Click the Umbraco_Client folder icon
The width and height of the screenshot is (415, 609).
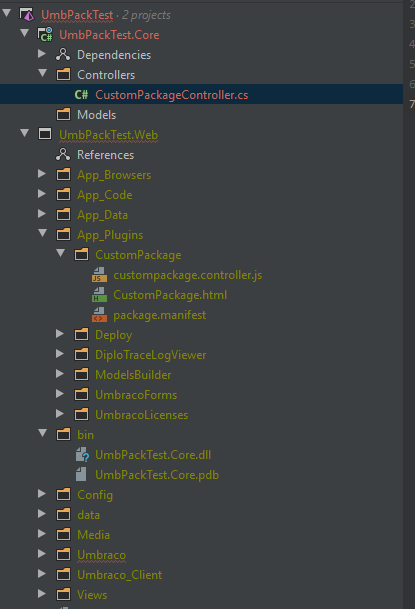tap(63, 575)
